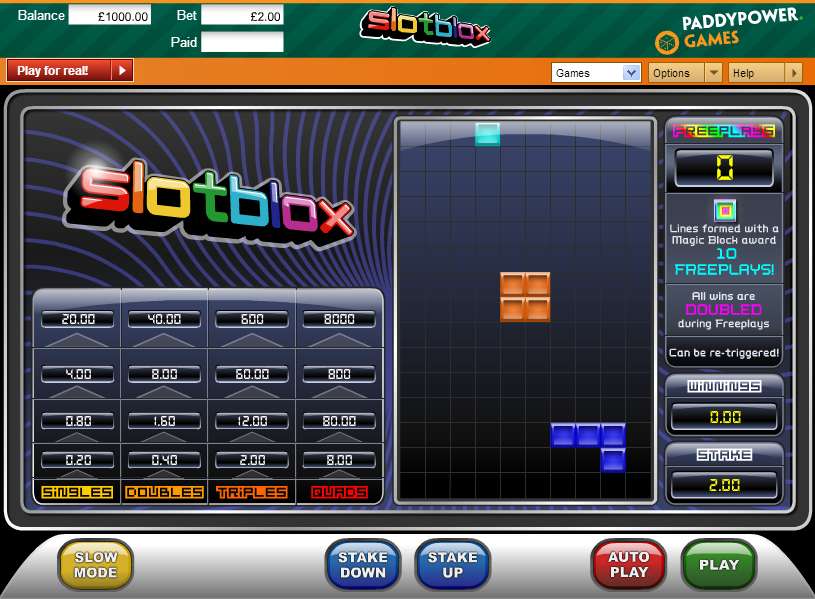
Task: Select the TRIPLES column label
Action: click(x=252, y=492)
